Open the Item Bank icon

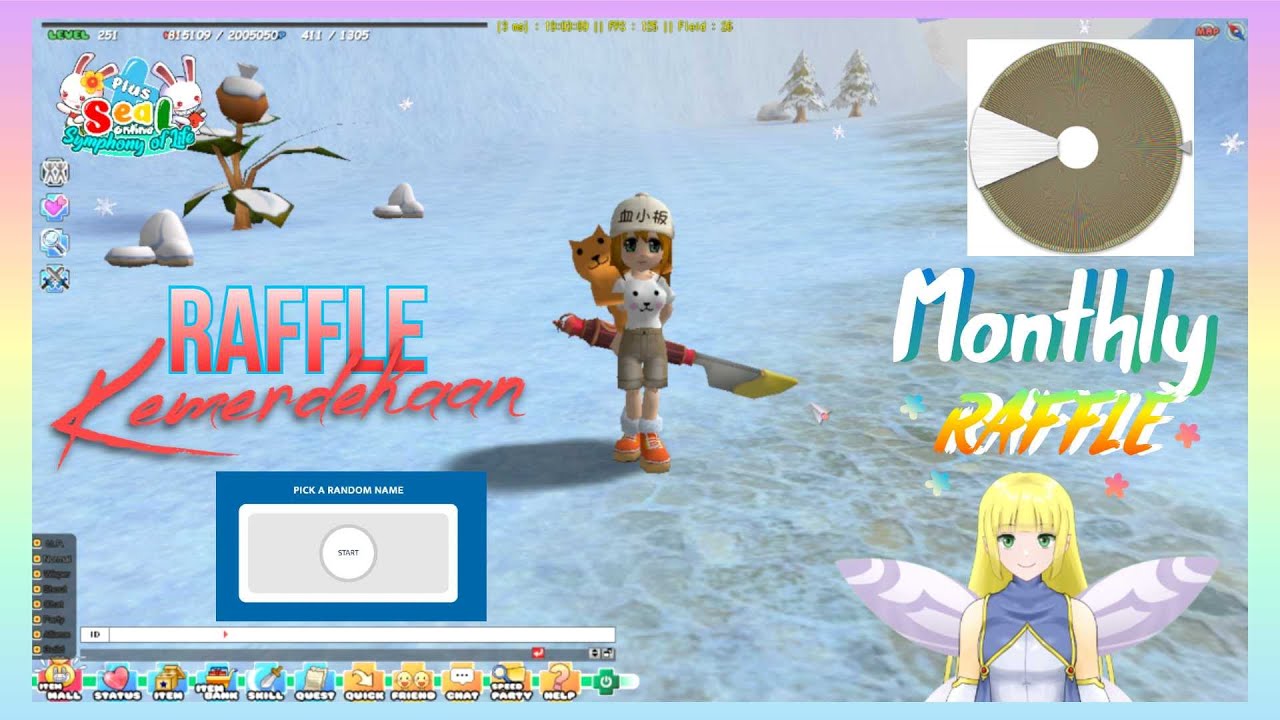coord(217,680)
